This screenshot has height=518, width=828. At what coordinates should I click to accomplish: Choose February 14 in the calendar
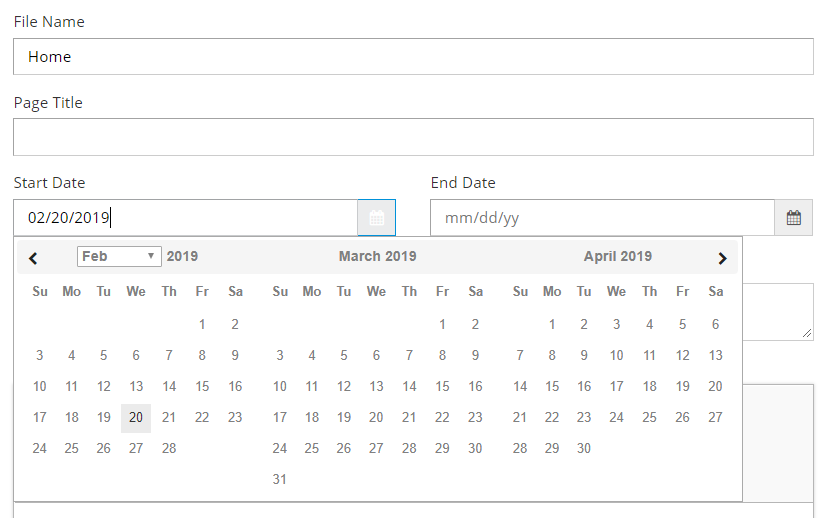tap(169, 387)
